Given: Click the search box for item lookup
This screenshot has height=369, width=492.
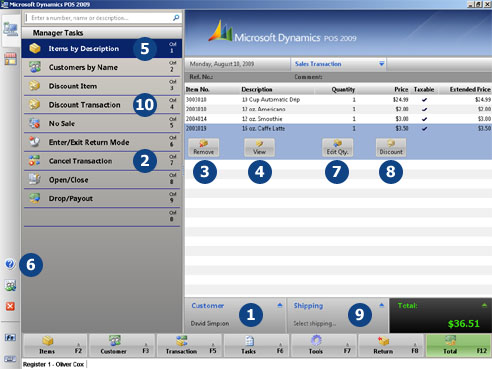Looking at the screenshot, I should (103, 18).
